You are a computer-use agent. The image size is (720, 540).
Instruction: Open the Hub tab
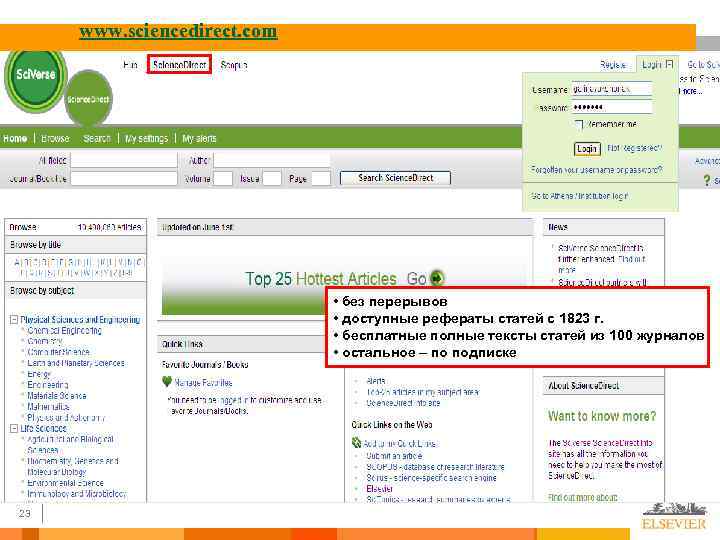[130, 65]
